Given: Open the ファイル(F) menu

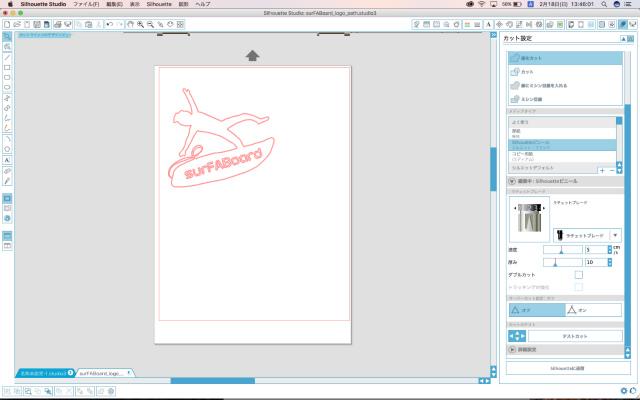Looking at the screenshot, I should (86, 4).
